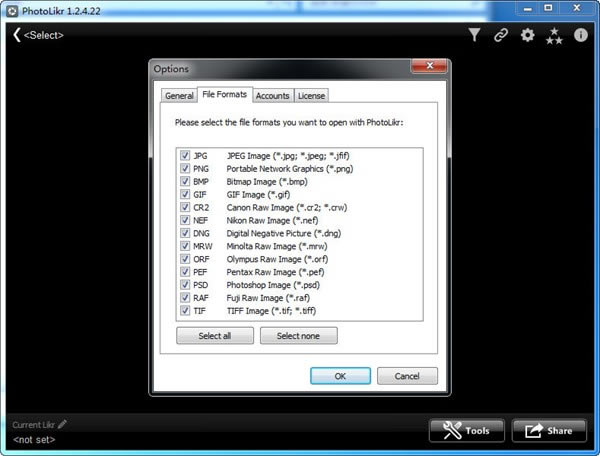
Task: Click Cancel in Options dialog
Action: (x=407, y=376)
